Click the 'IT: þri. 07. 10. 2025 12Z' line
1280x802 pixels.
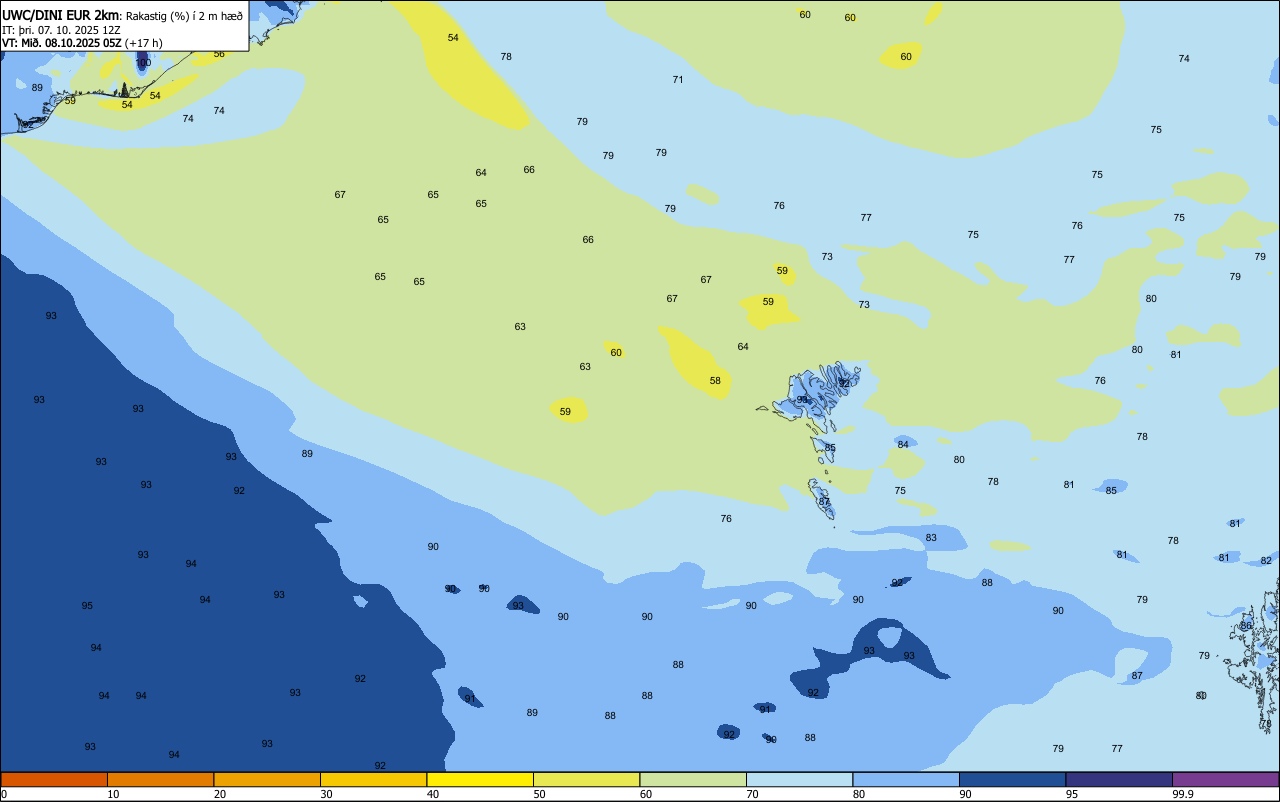pos(61,29)
